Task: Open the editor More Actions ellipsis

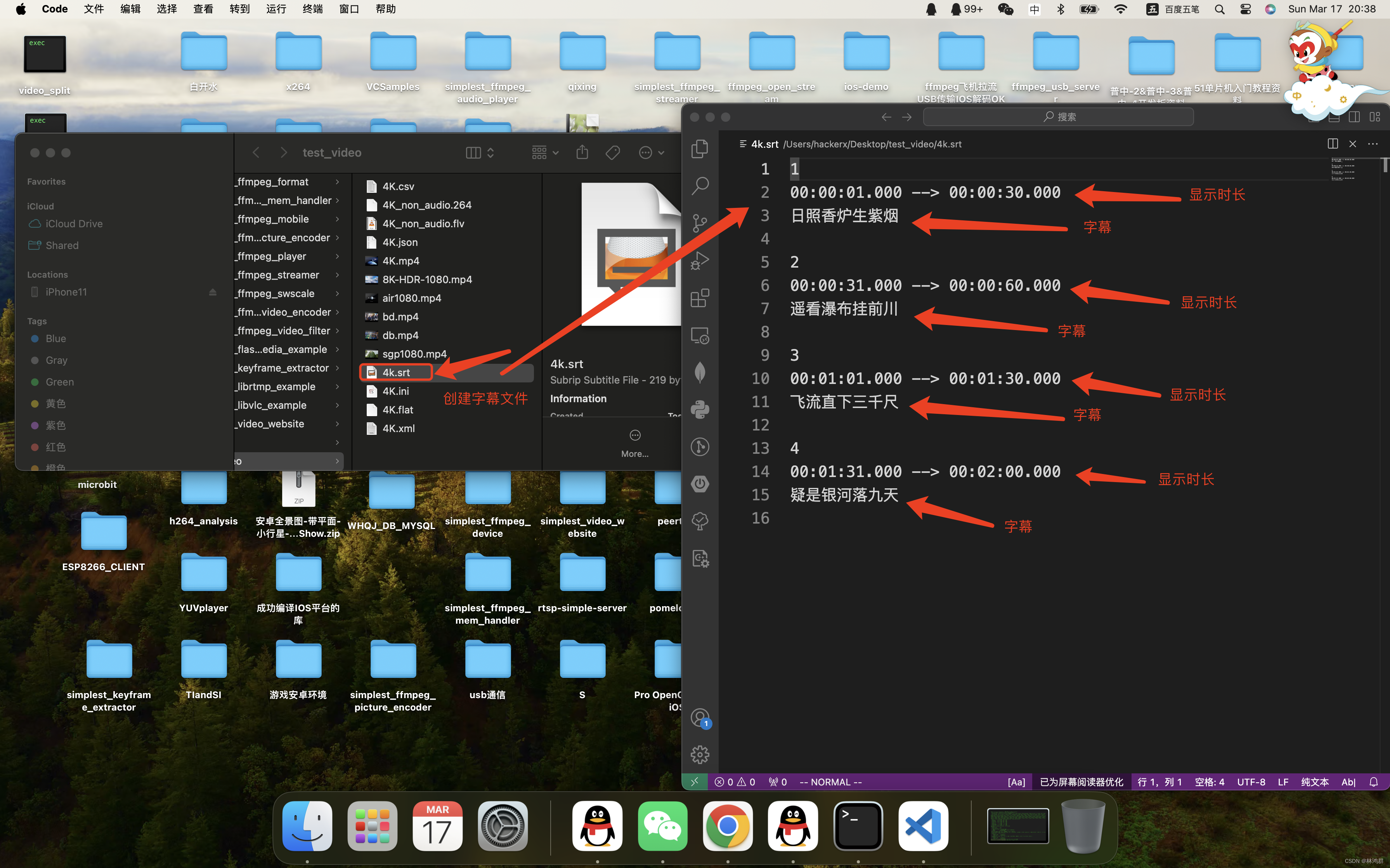Action: (1373, 144)
